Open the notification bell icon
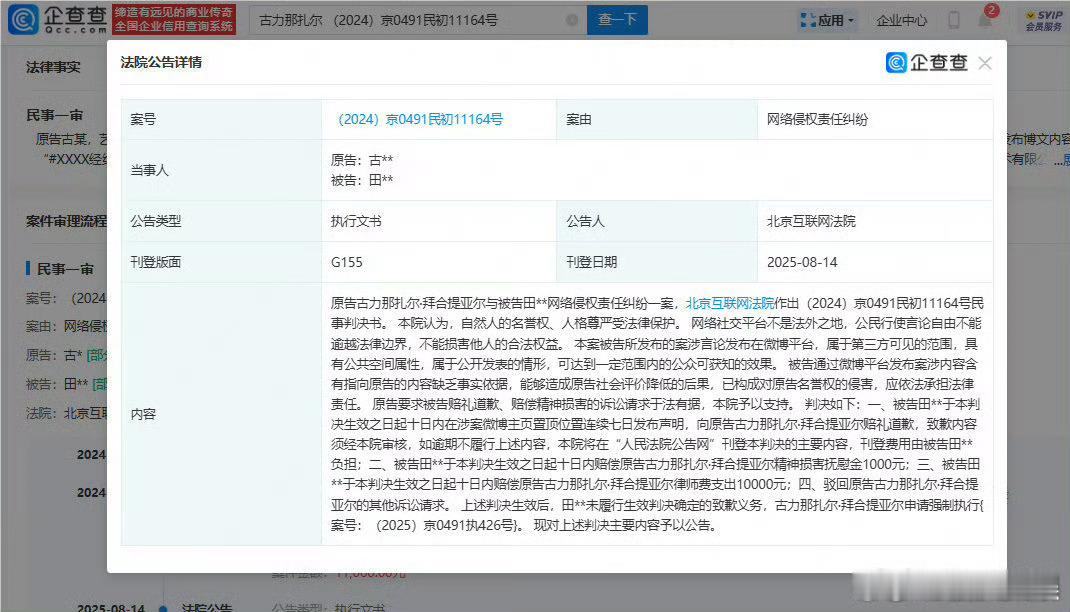This screenshot has width=1070, height=612. tap(985, 18)
